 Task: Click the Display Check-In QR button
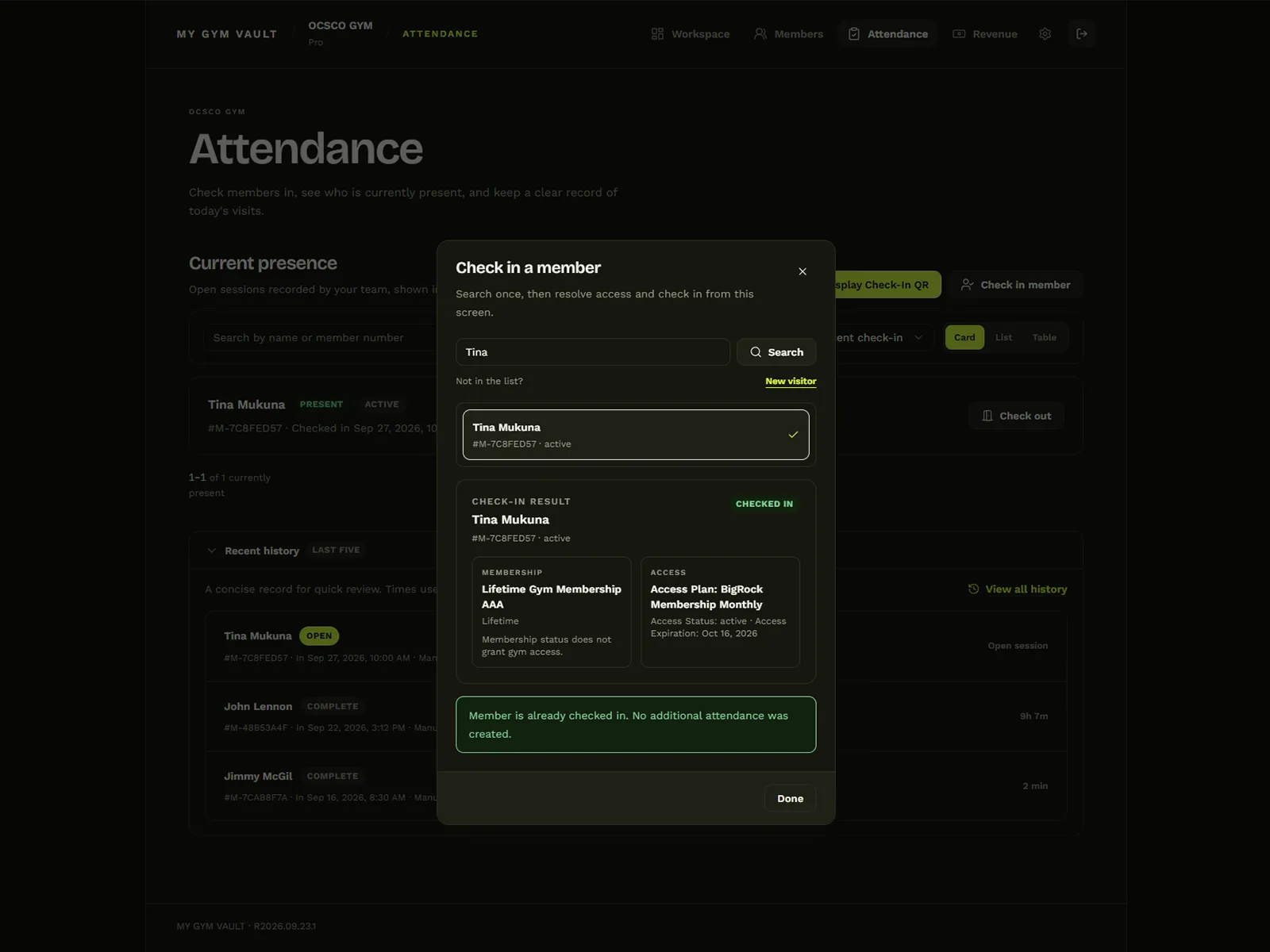888,285
